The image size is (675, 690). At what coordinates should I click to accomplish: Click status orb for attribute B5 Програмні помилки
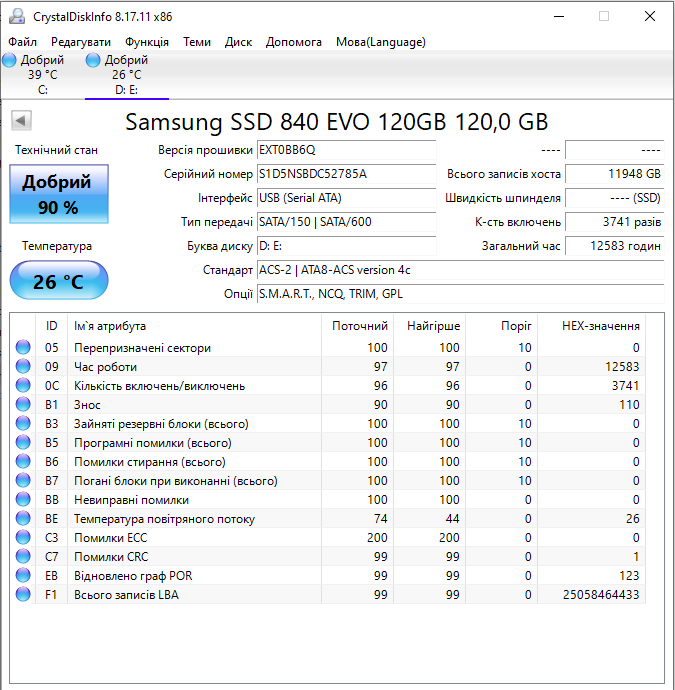pyautogui.click(x=23, y=442)
